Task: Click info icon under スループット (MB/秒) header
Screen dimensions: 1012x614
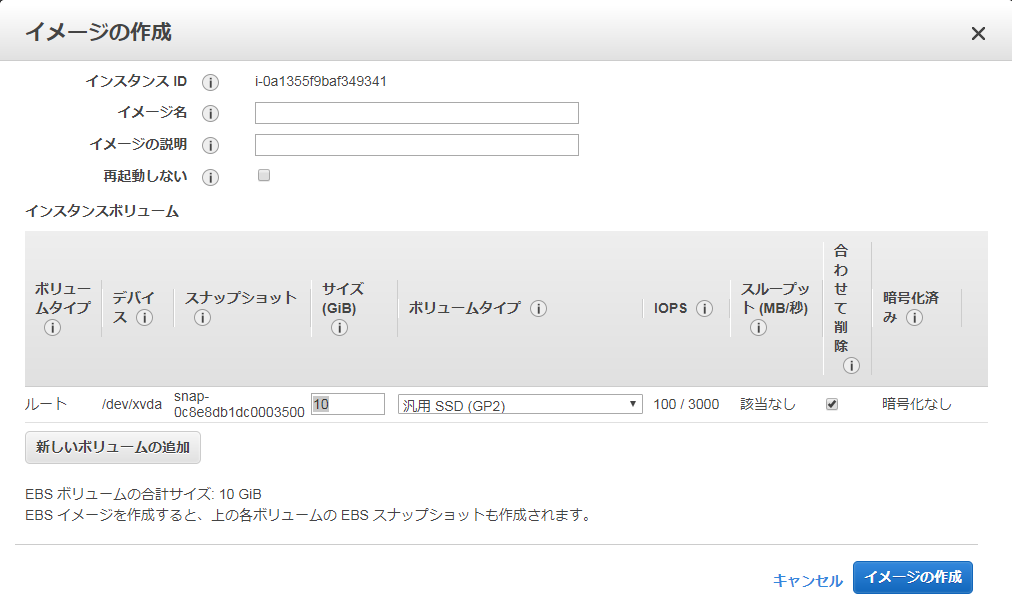Action: [758, 328]
